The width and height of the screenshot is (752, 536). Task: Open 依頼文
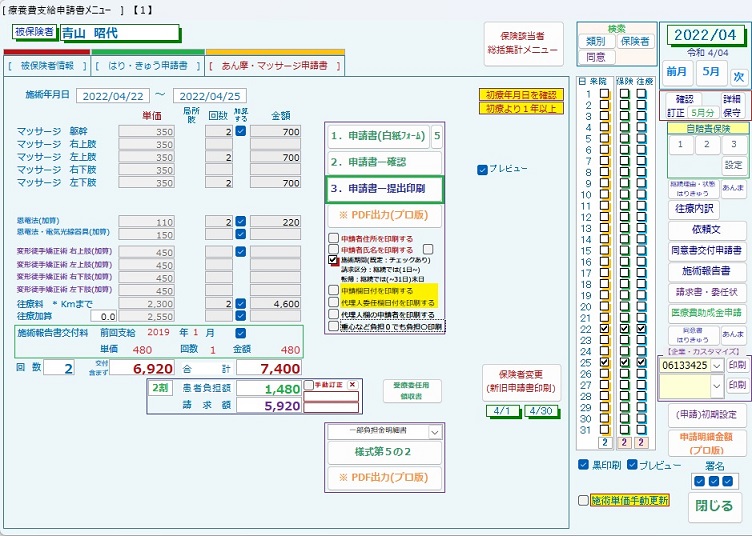click(x=706, y=229)
